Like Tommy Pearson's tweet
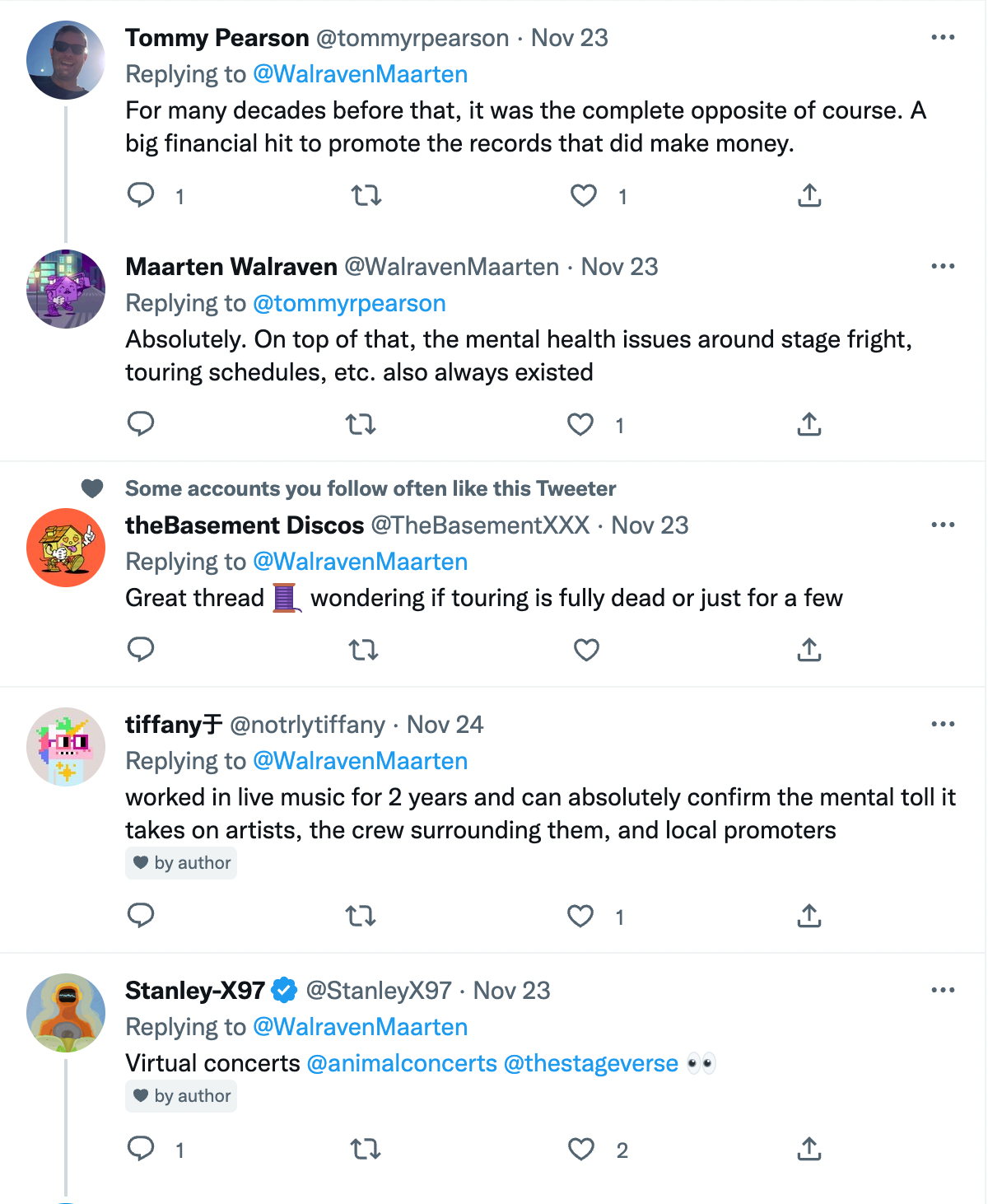The height and width of the screenshot is (1204, 988). tap(584, 195)
